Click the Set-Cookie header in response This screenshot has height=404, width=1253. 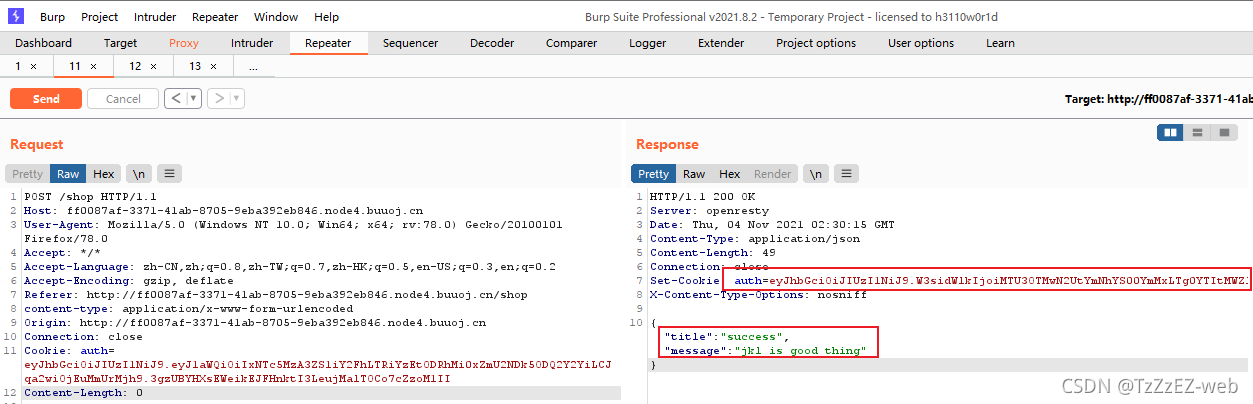[x=949, y=281]
